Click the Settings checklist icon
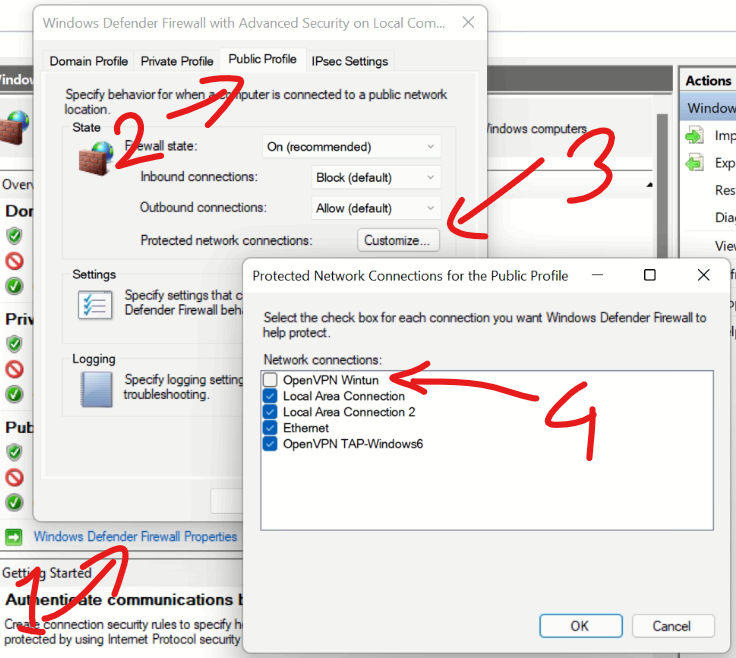 click(x=95, y=305)
